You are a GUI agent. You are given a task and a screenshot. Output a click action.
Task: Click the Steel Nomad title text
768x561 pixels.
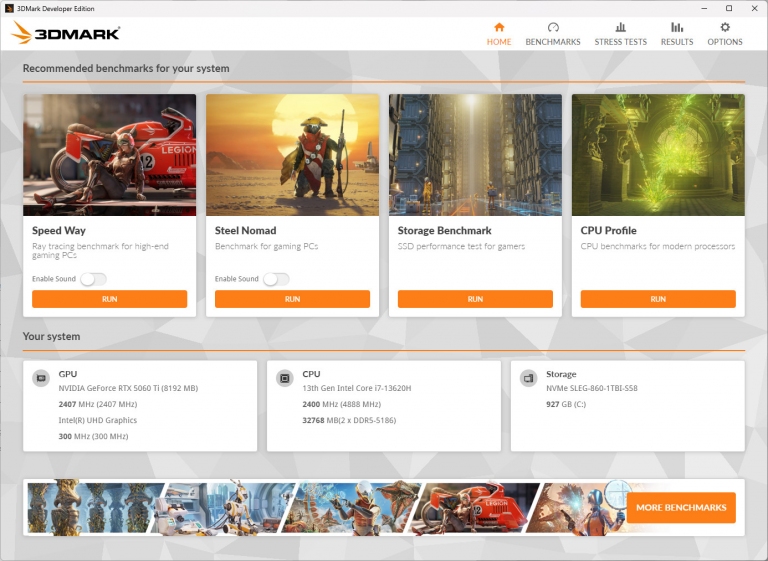245,230
